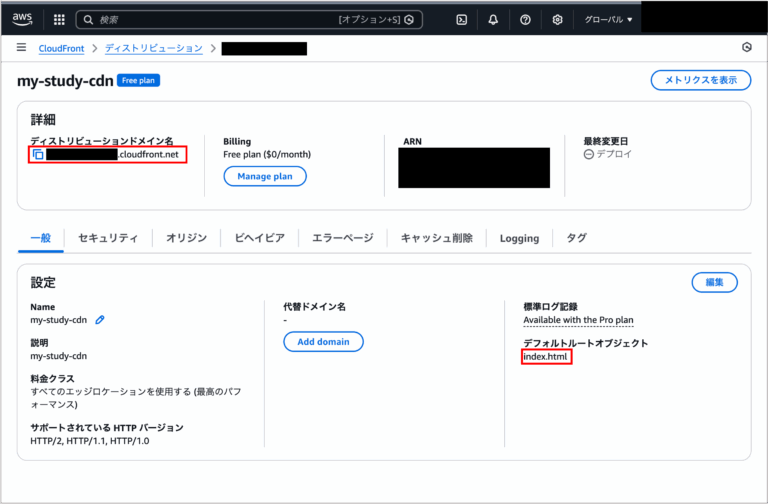Copy the distribution domain name
The height and width of the screenshot is (504, 768).
click(38, 155)
